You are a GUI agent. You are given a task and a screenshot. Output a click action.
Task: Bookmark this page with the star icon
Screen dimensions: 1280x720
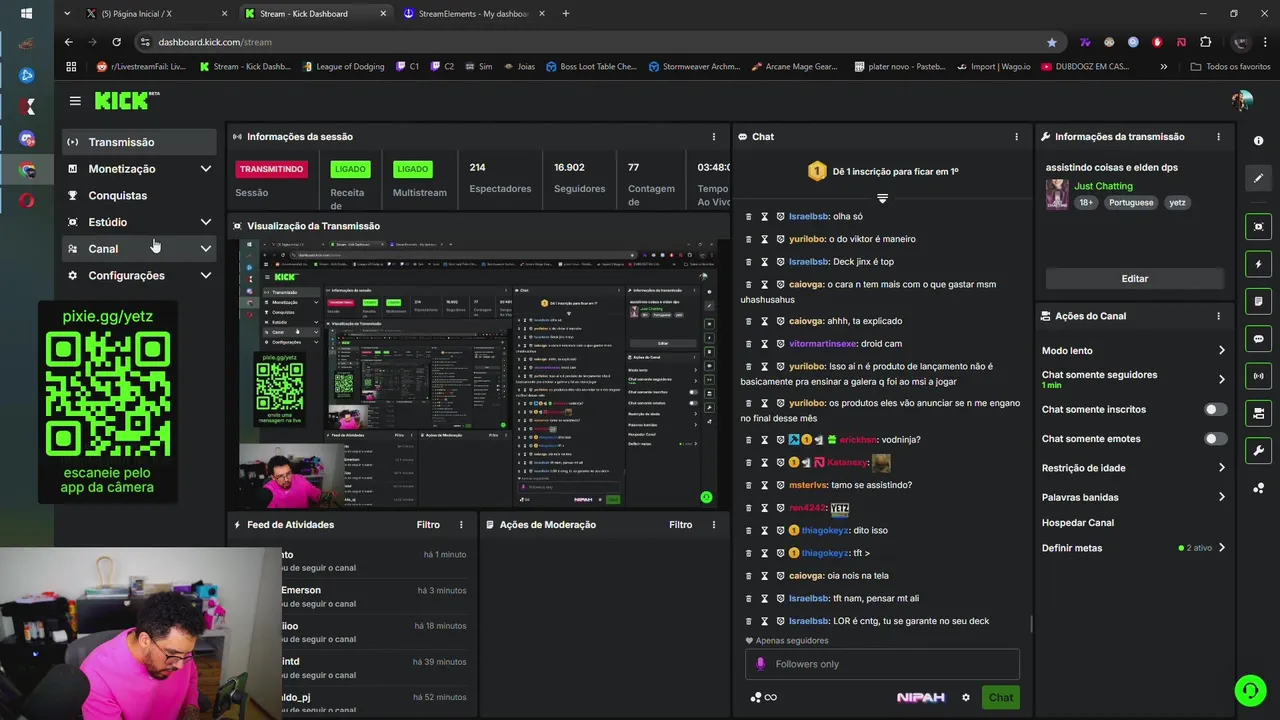(x=1051, y=42)
